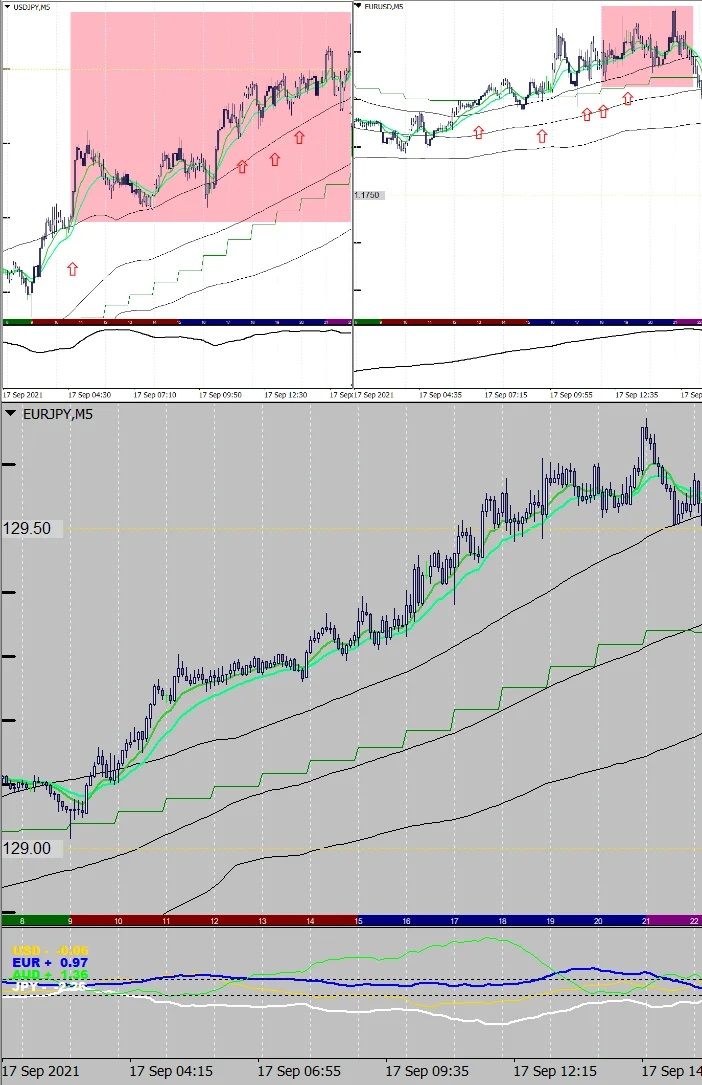Screen dimensions: 702x1085
Task: Select hour marker 21 on session bar
Action: (646, 921)
